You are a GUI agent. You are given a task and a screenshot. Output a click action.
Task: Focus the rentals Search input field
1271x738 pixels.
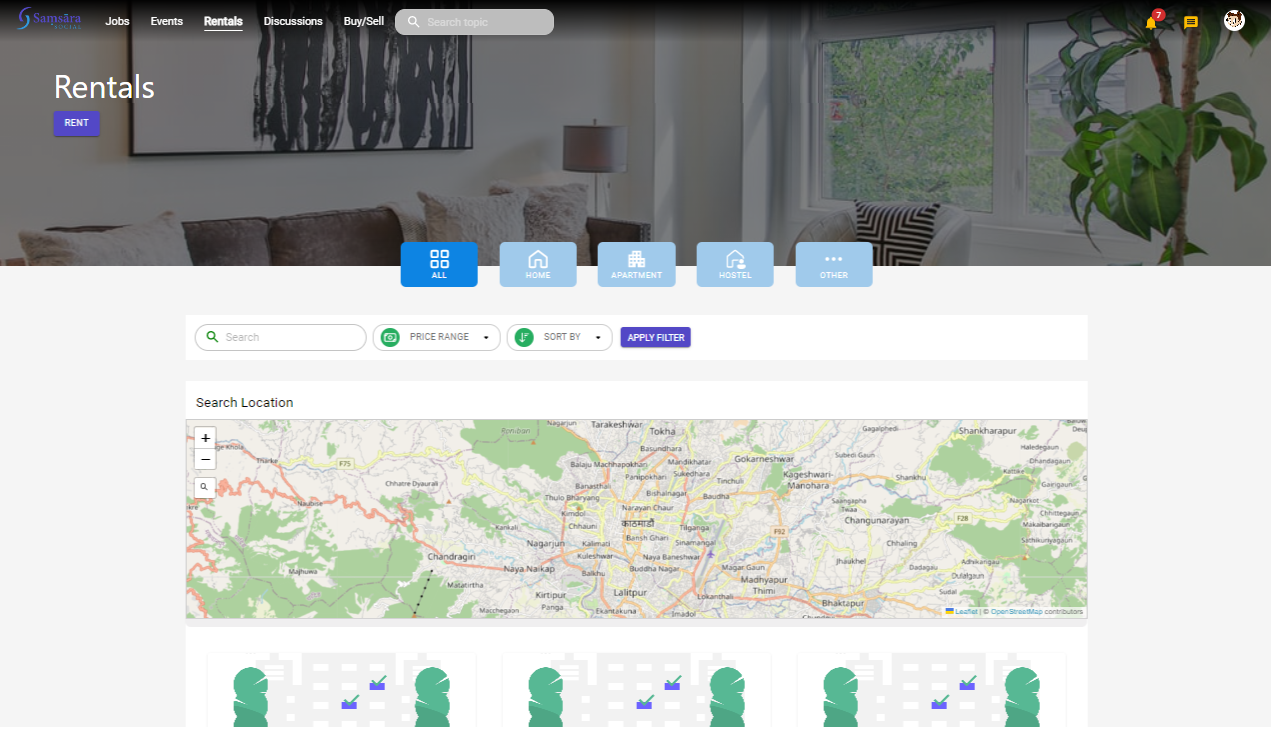(281, 337)
